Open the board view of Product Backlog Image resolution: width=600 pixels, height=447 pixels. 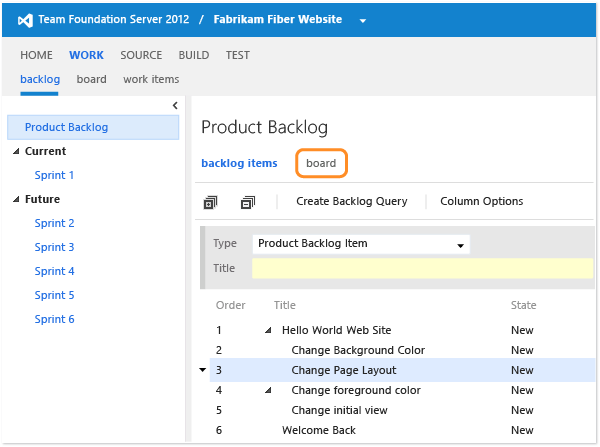click(x=321, y=163)
